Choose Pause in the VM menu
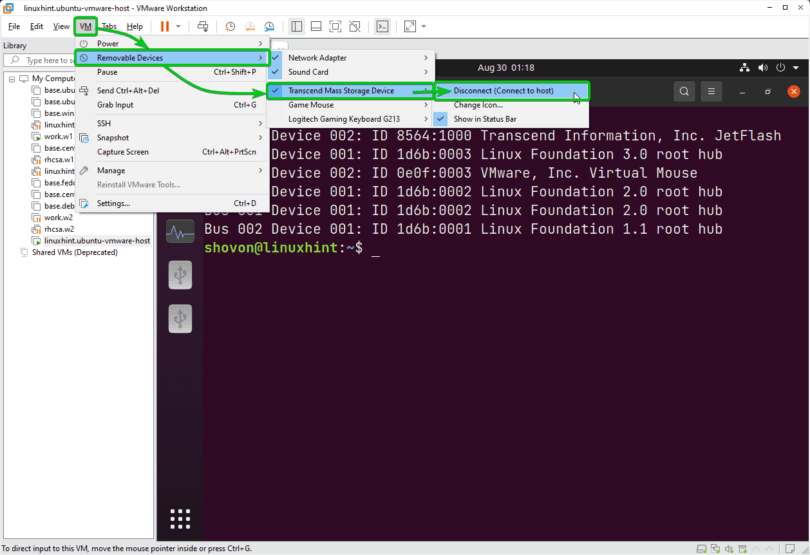Screen dimensions: 810x555 (172, 72)
